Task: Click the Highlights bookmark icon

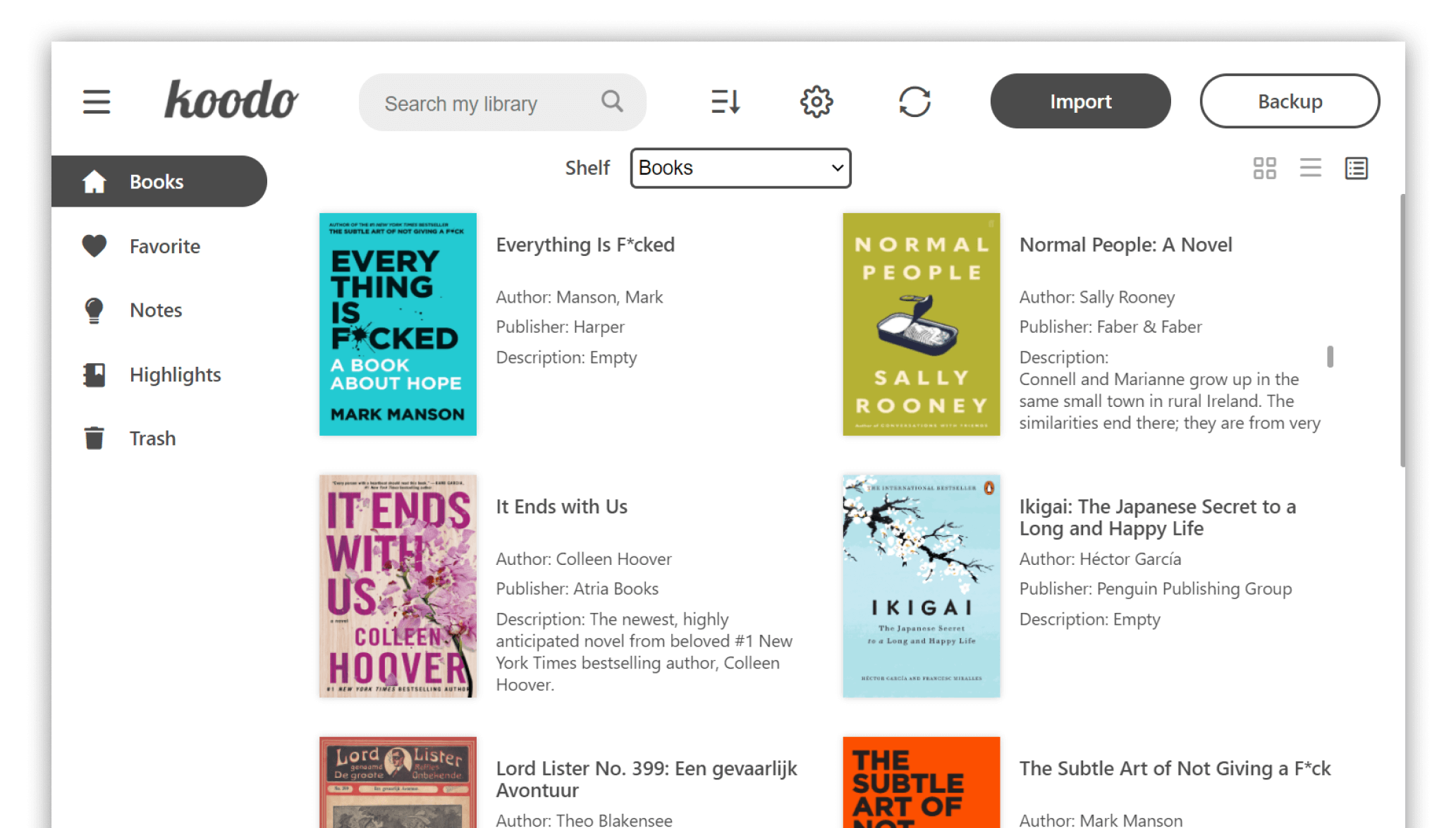Action: click(x=94, y=375)
